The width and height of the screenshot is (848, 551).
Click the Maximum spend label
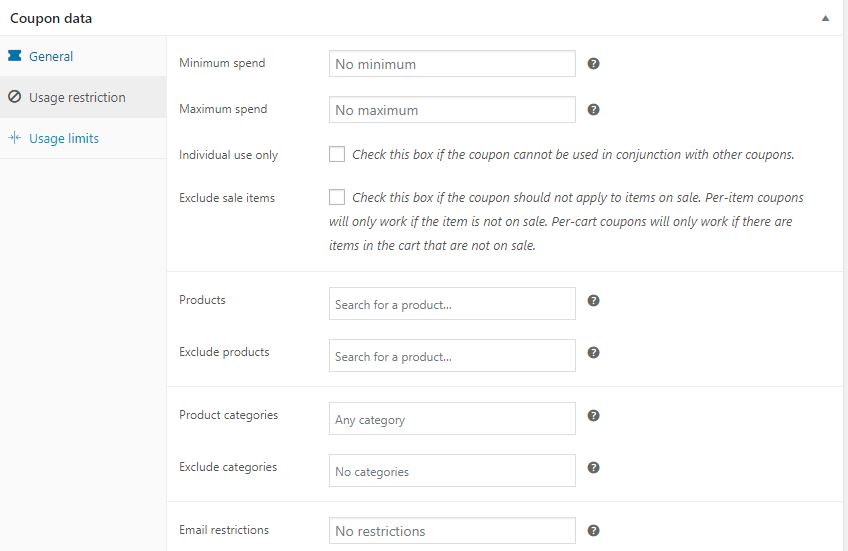coord(223,109)
